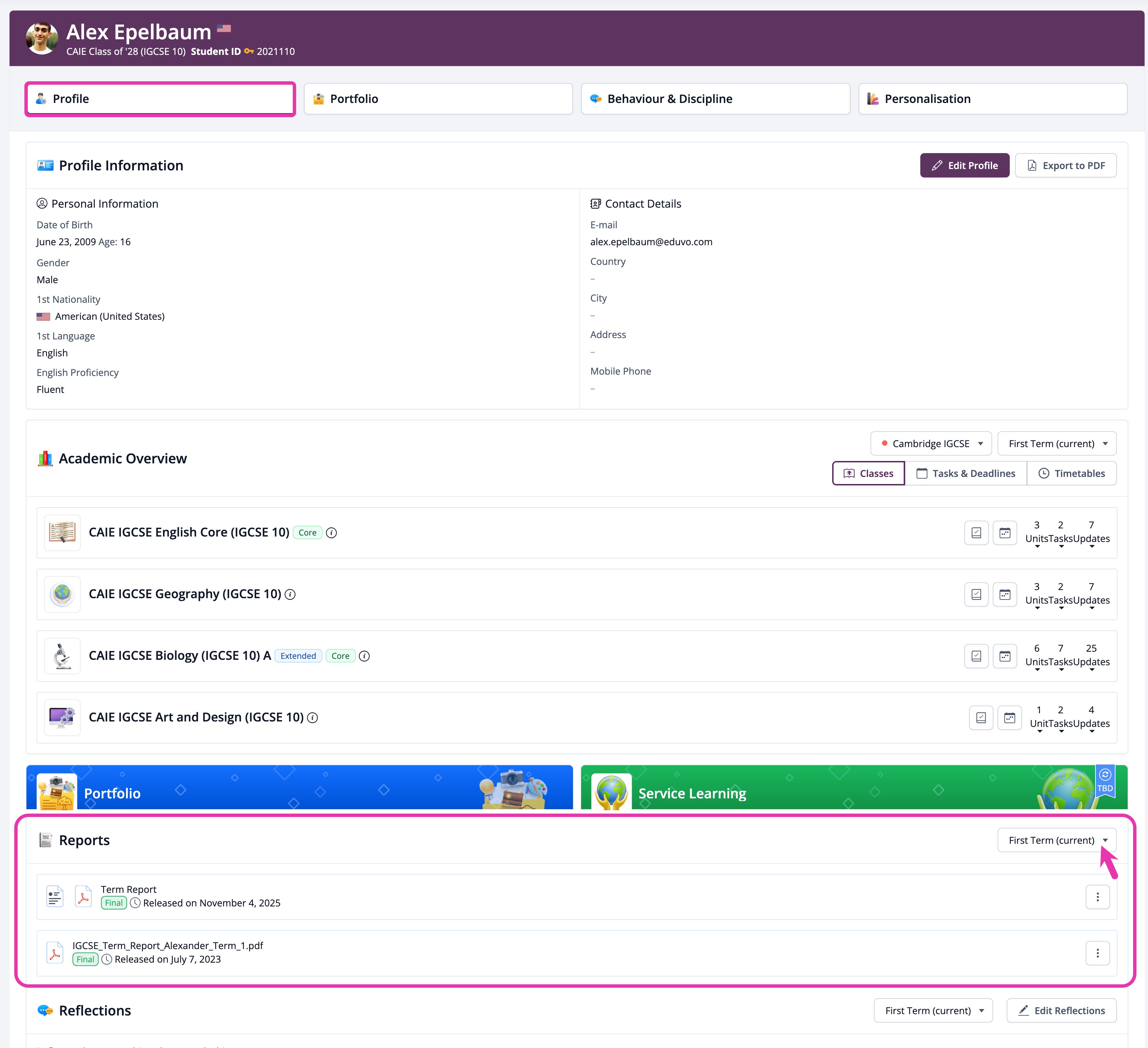The image size is (1148, 1048).
Task: Open three-dot menu for Term Report
Action: 1097,897
